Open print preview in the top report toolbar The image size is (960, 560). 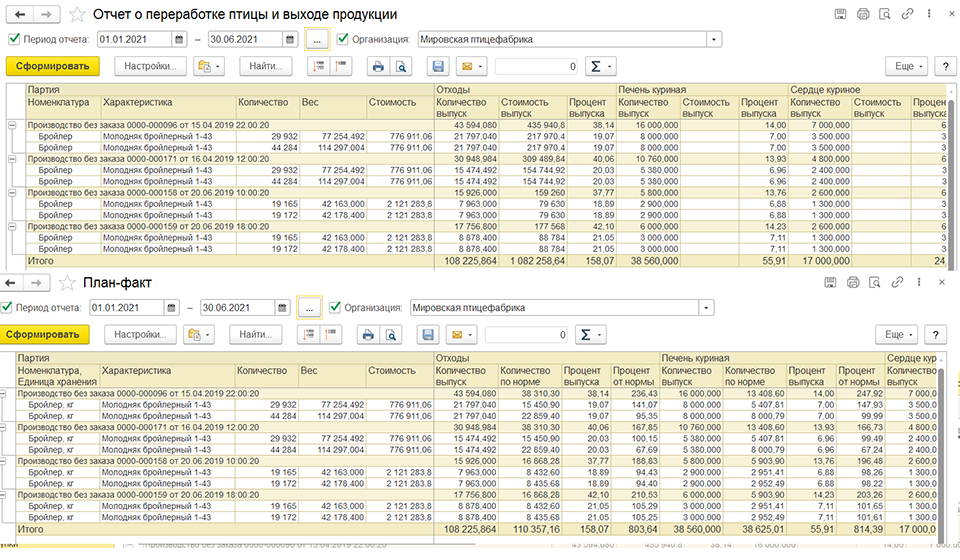click(401, 66)
